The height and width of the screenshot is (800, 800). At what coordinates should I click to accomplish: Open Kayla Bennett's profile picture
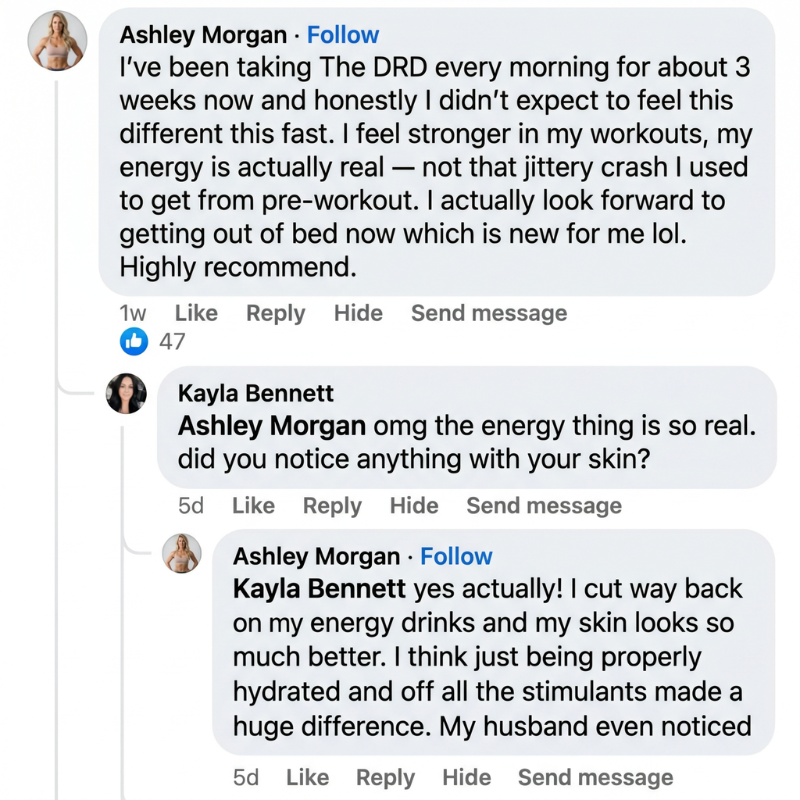[126, 393]
